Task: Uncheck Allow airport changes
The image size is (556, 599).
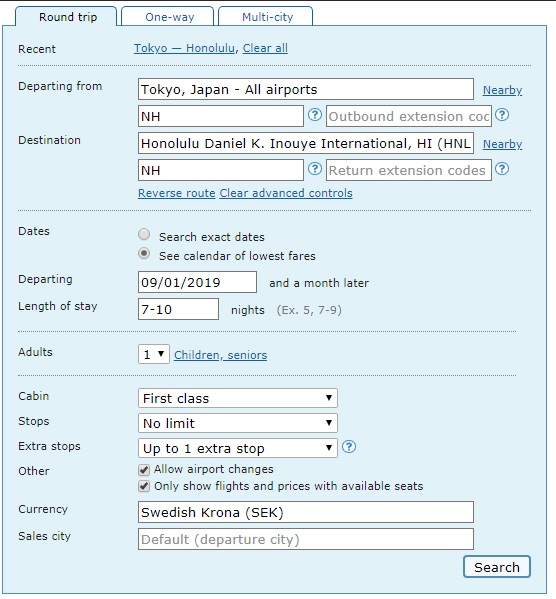Action: [144, 469]
